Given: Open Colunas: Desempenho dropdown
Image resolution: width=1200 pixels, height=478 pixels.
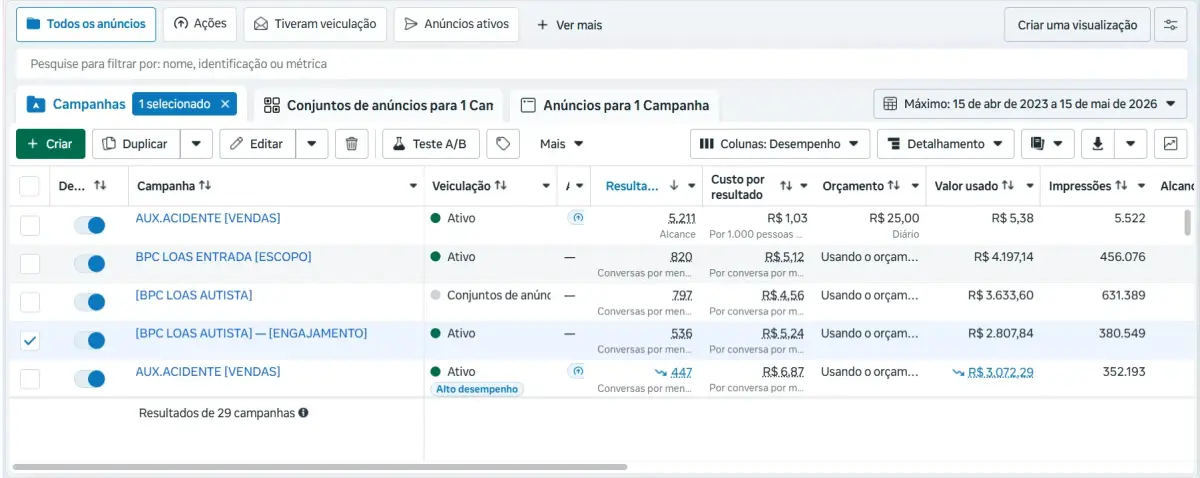Looking at the screenshot, I should coord(779,144).
